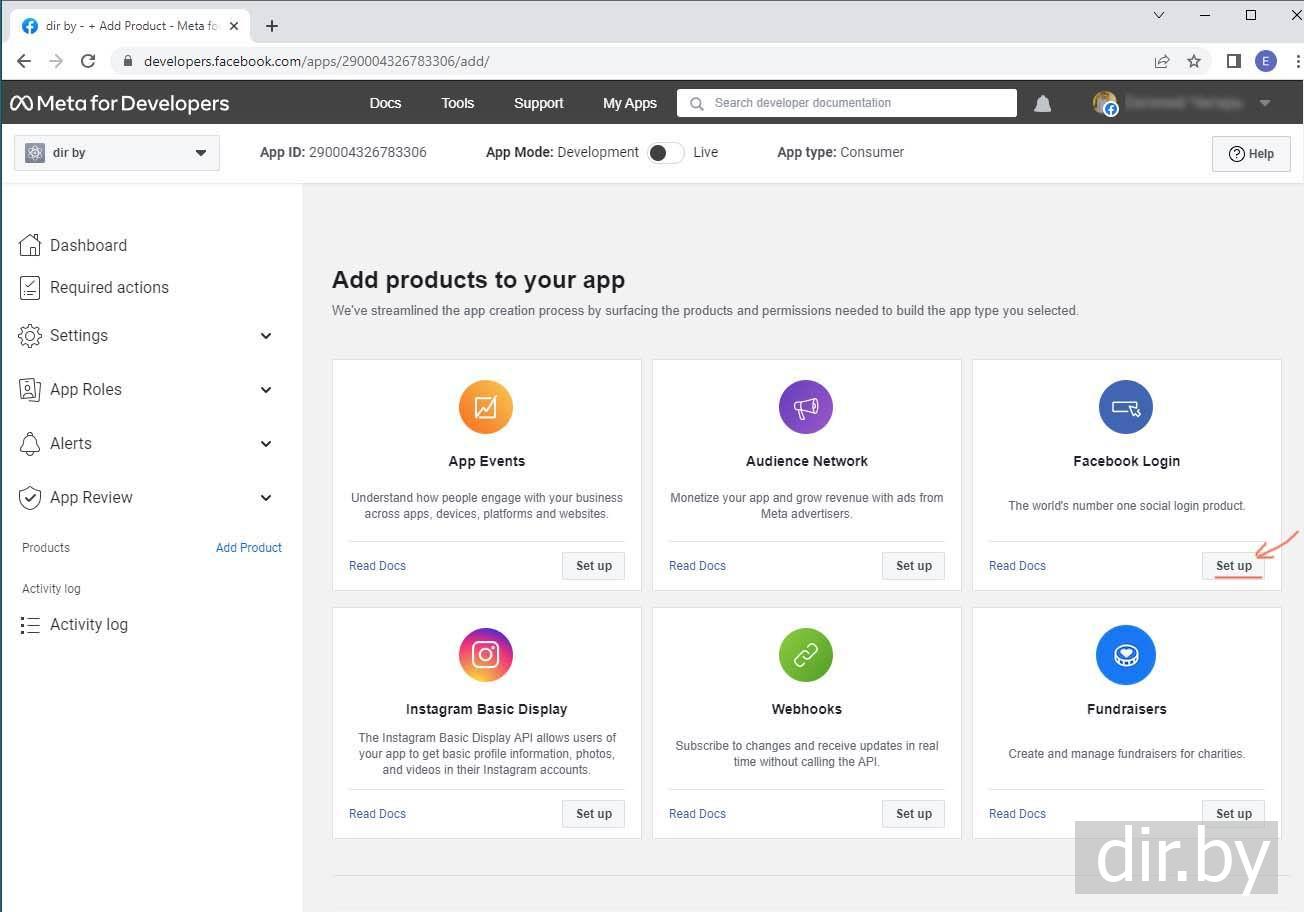Image resolution: width=1304 pixels, height=912 pixels.
Task: Click the Audience Network megaphone icon
Action: (x=806, y=407)
